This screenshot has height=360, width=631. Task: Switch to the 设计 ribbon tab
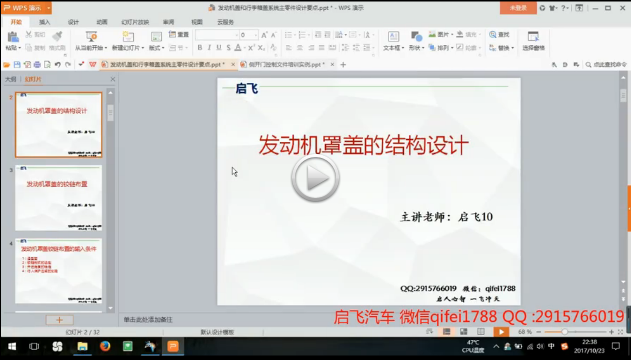coord(73,22)
